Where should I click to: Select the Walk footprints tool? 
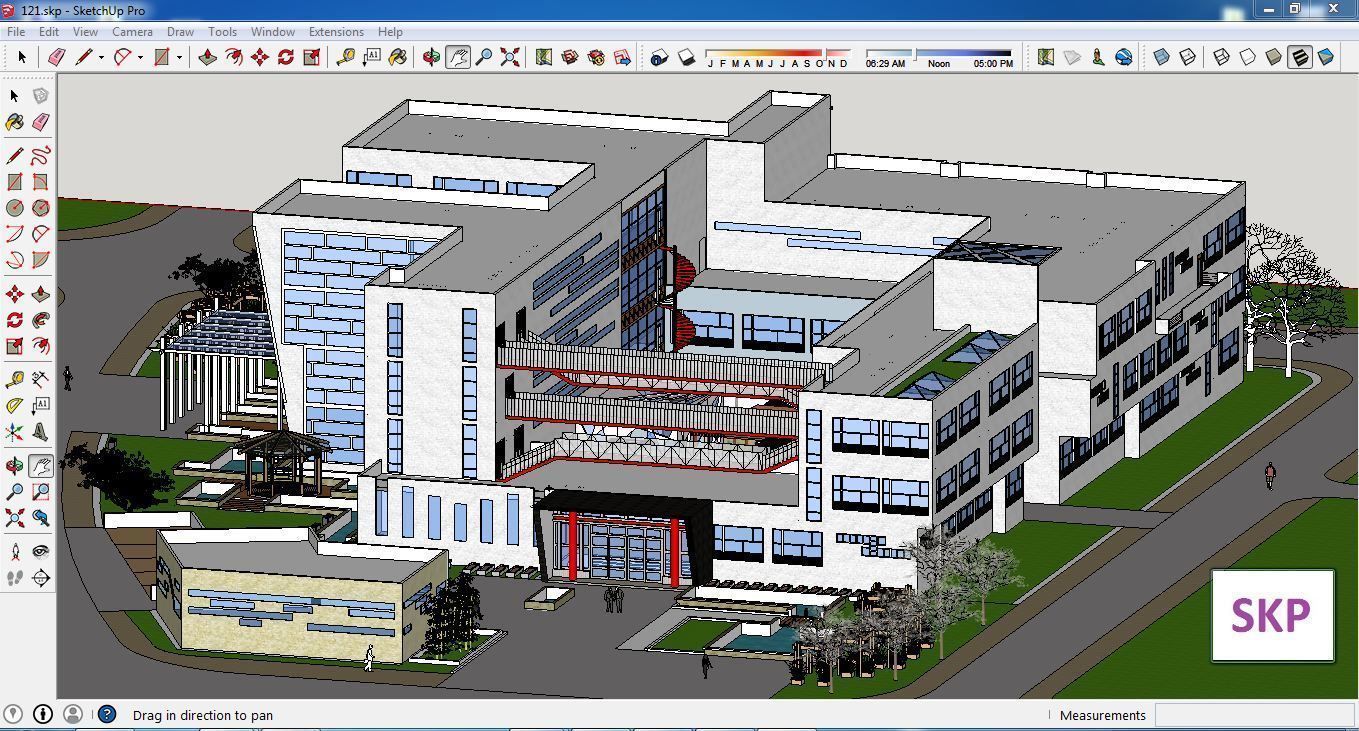[x=14, y=578]
